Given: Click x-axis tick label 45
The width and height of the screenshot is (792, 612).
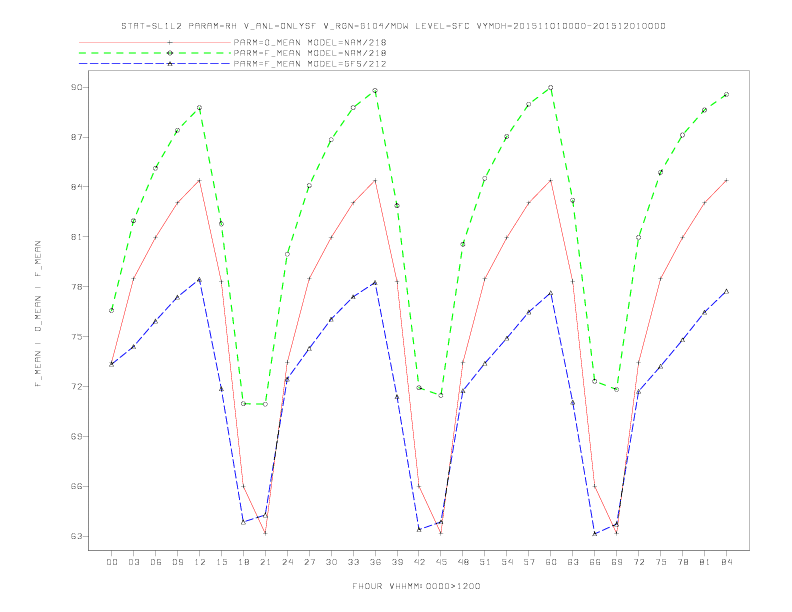Looking at the screenshot, I should (441, 562).
